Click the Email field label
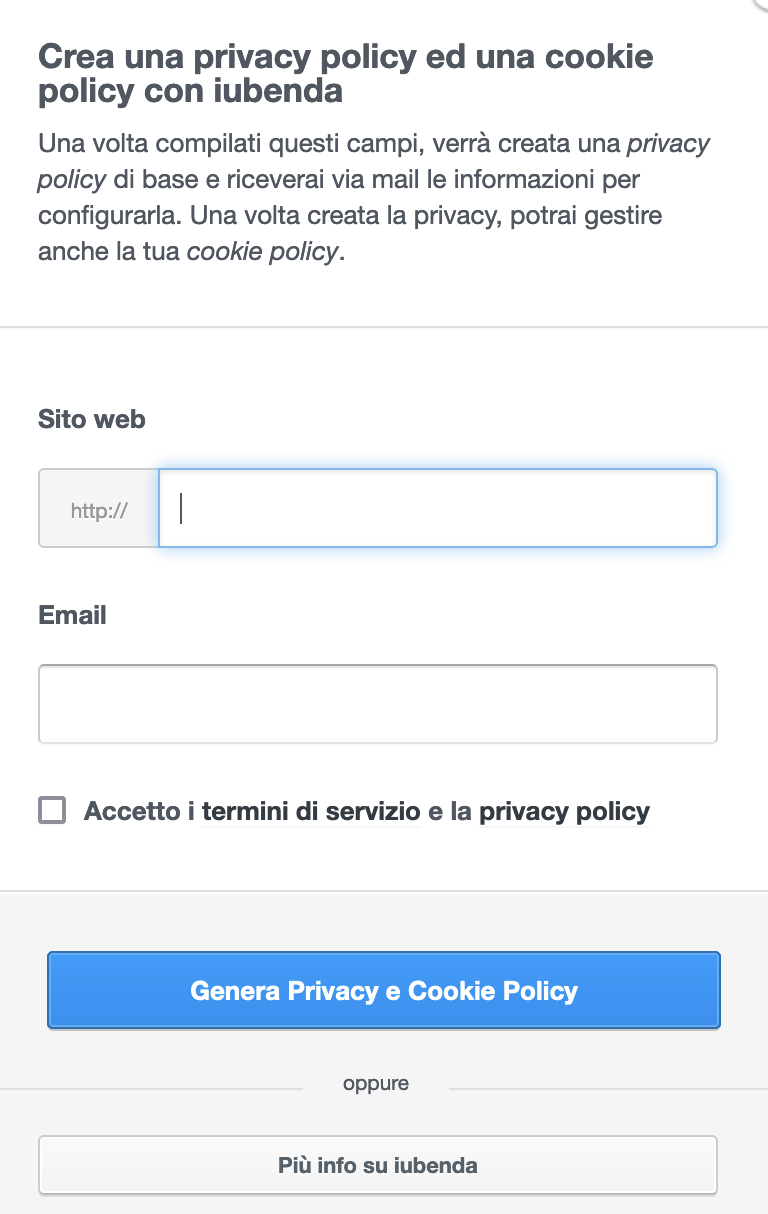 coord(72,614)
